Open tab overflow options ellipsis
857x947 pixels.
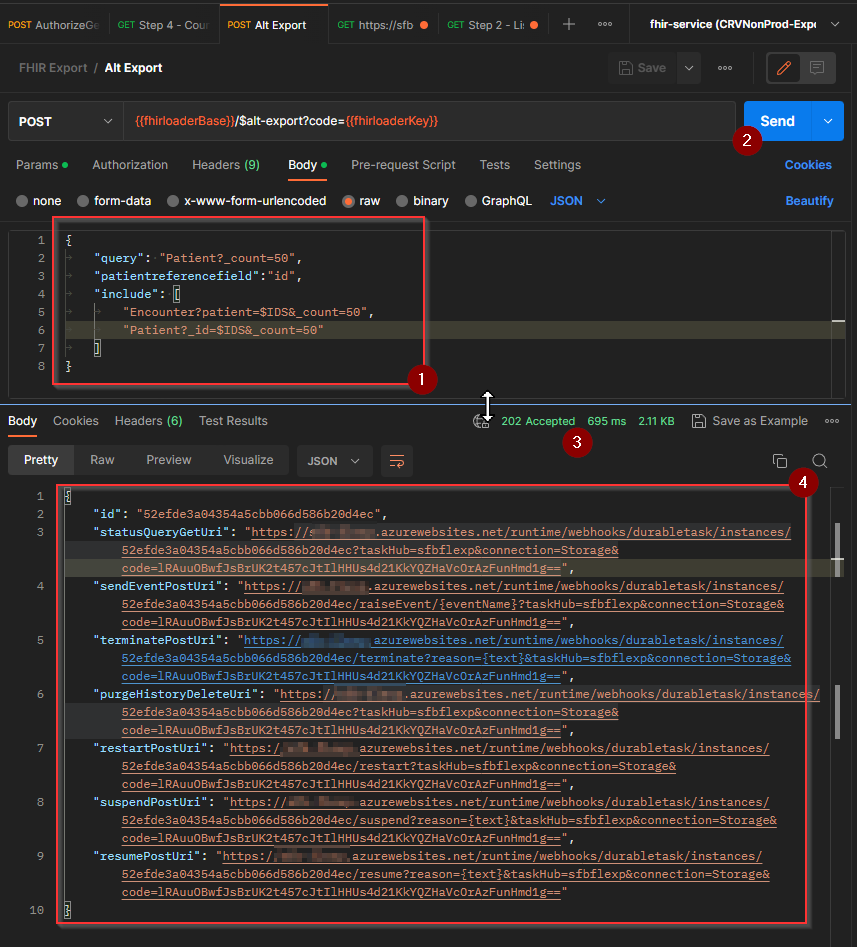click(x=605, y=24)
